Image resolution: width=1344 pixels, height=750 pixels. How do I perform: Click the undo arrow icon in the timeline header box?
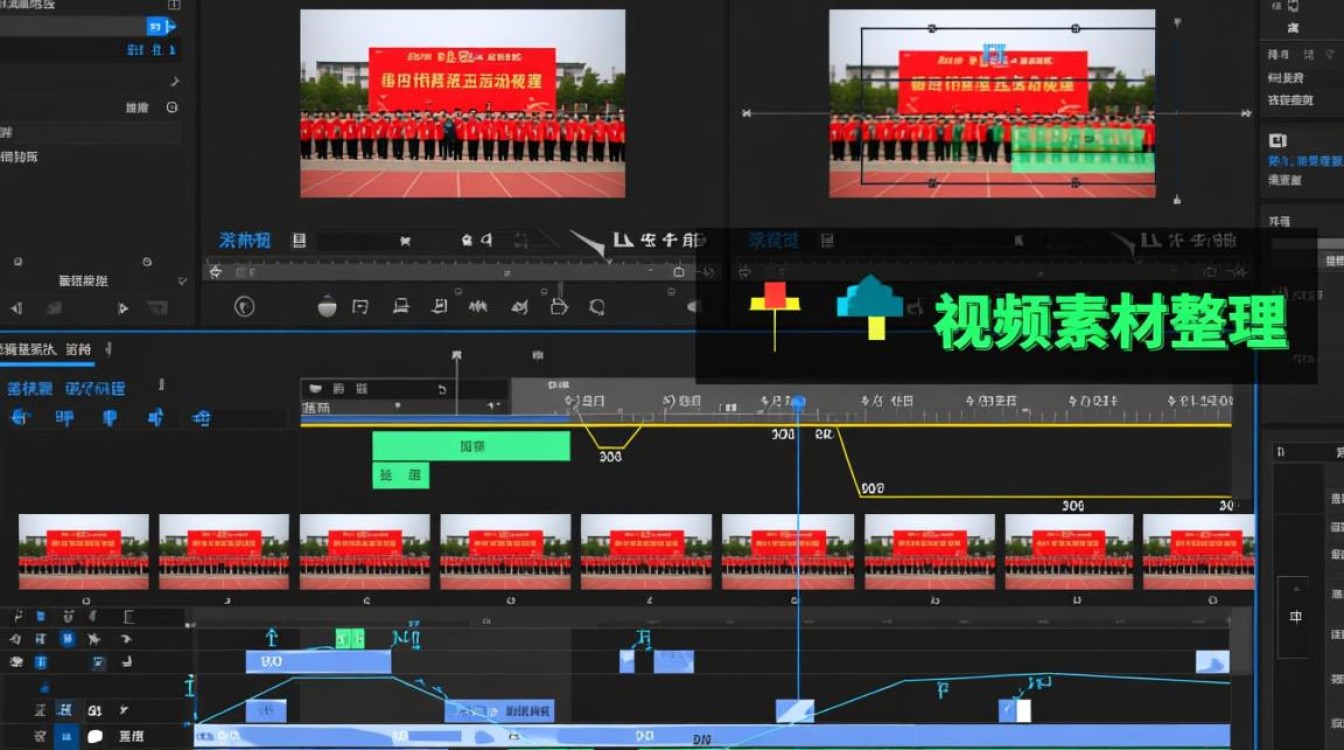point(442,389)
